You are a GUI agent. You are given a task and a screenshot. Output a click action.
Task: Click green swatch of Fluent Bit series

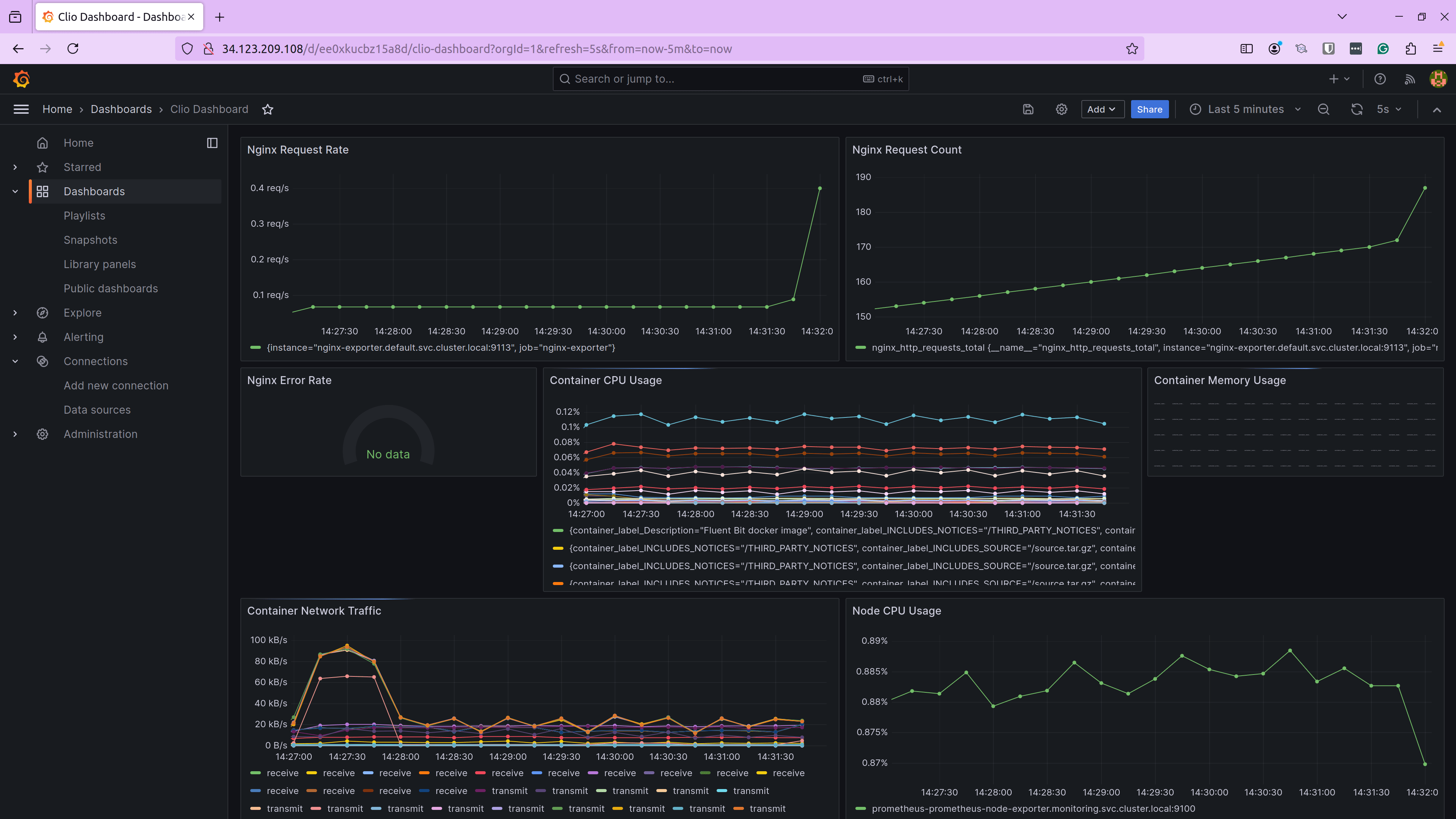tap(558, 531)
